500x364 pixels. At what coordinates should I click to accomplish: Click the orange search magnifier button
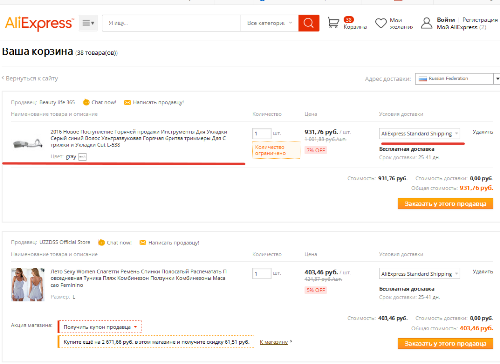coord(309,23)
